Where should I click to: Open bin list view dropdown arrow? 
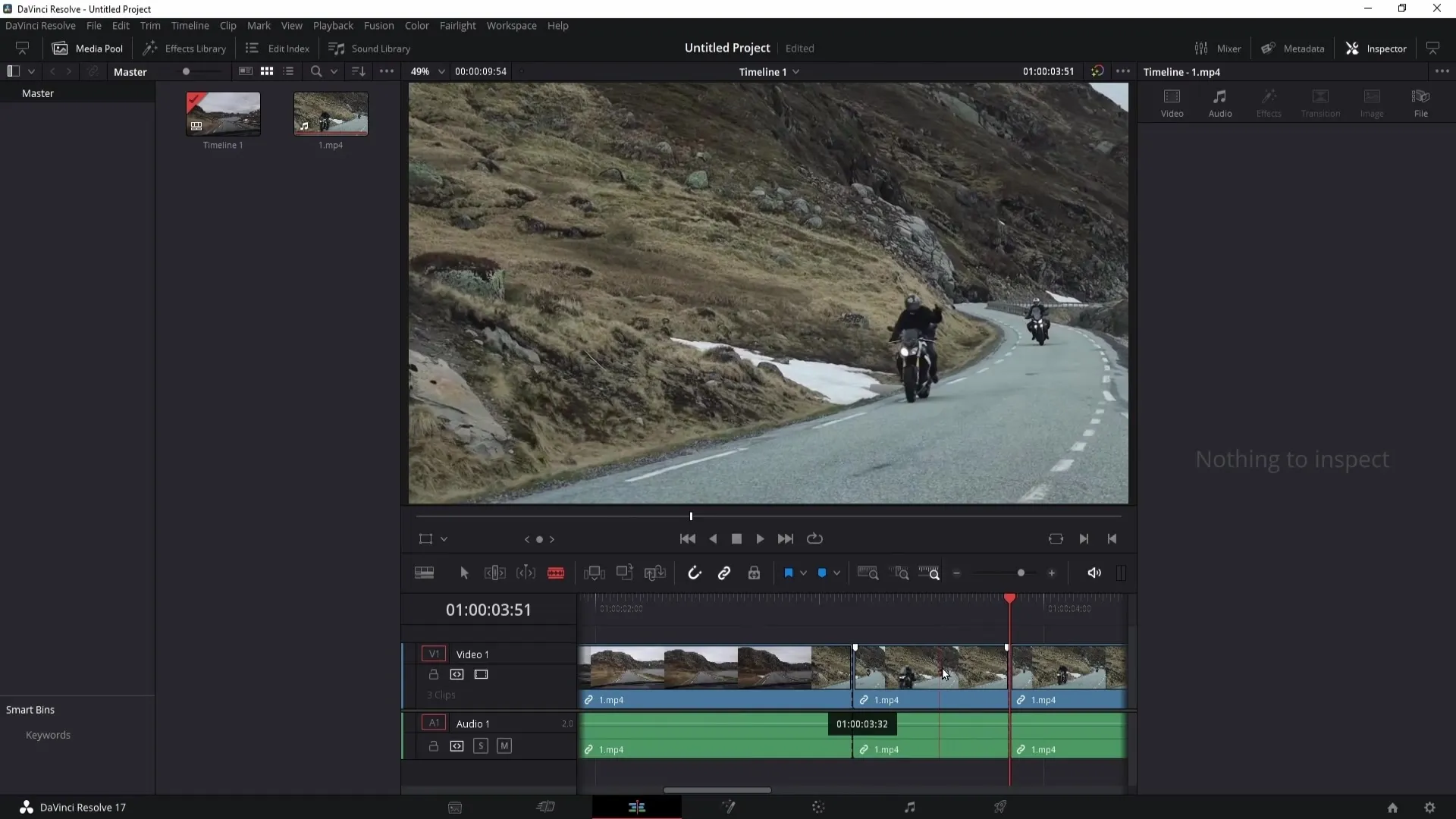pos(31,71)
